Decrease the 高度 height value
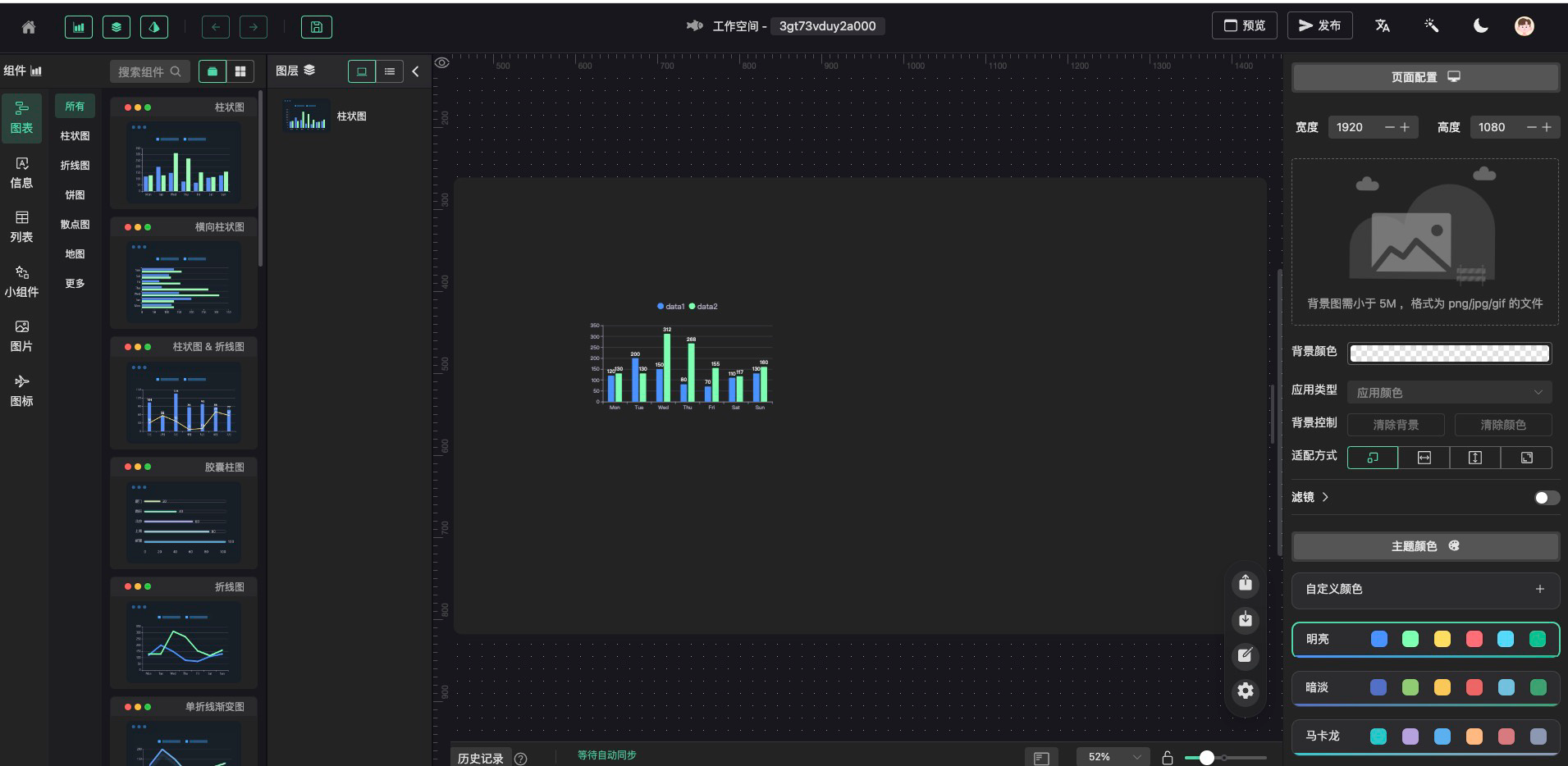 click(x=1532, y=127)
